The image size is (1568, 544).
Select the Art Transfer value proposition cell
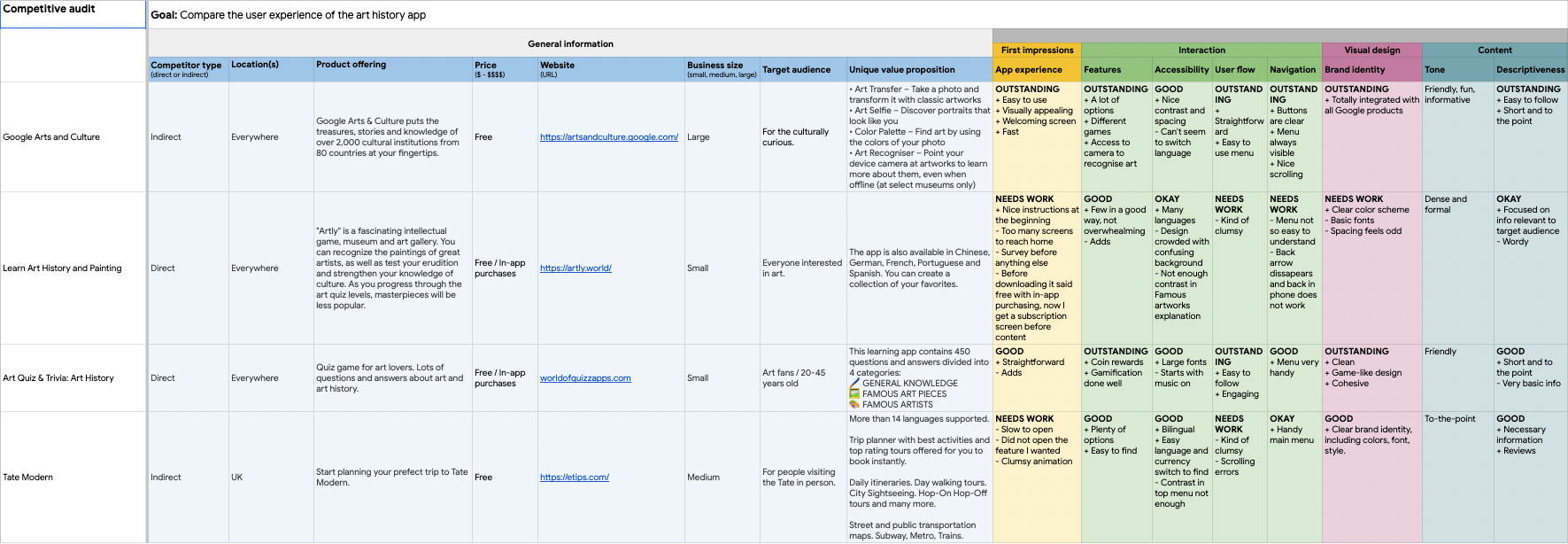(919, 137)
